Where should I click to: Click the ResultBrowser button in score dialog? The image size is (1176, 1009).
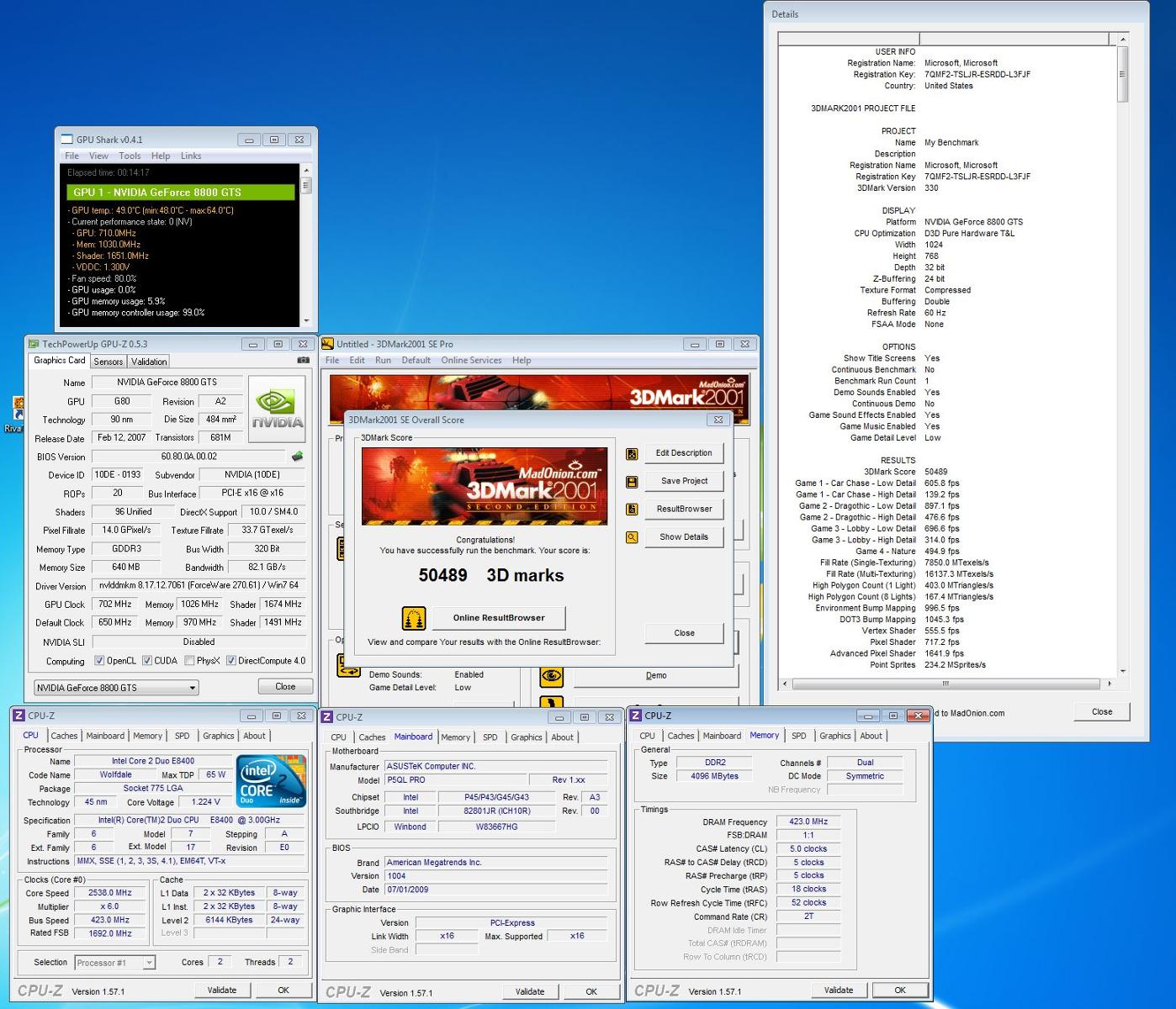pos(684,509)
